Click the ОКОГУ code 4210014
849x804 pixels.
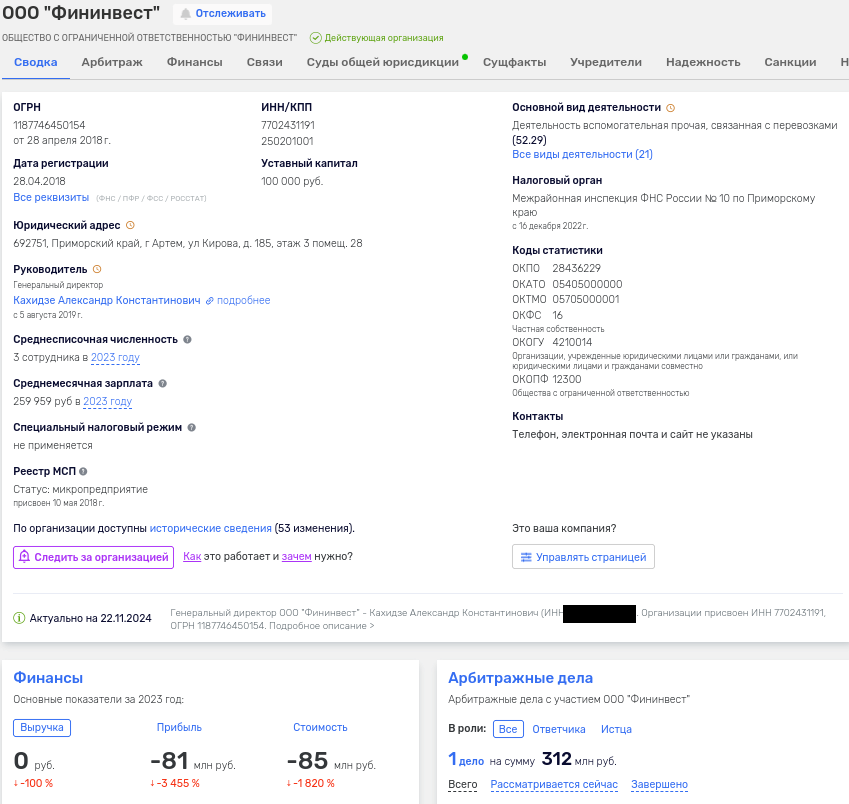point(572,342)
